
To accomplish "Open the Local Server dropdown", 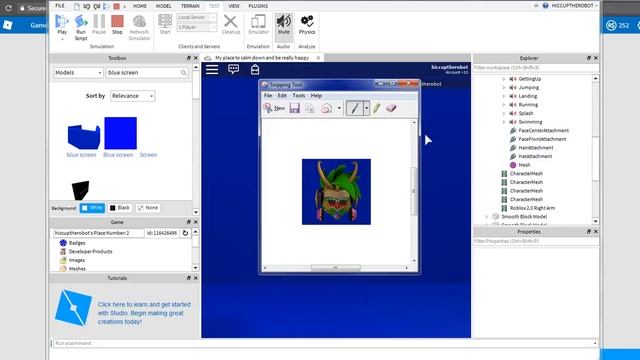I will (x=196, y=17).
